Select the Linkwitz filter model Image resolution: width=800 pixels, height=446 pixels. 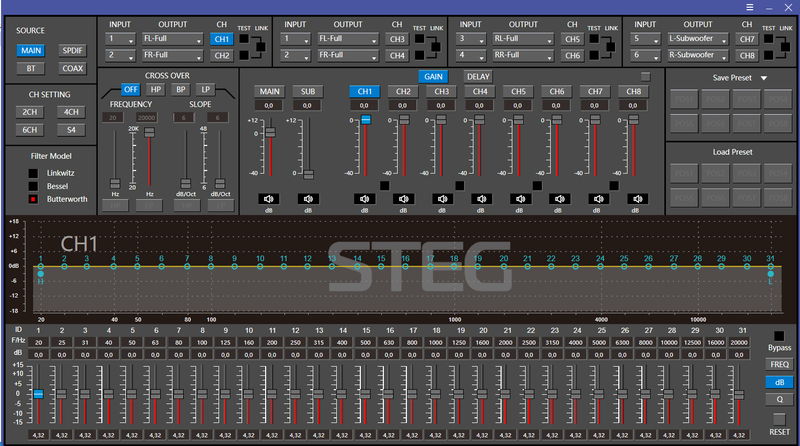pyautogui.click(x=33, y=174)
